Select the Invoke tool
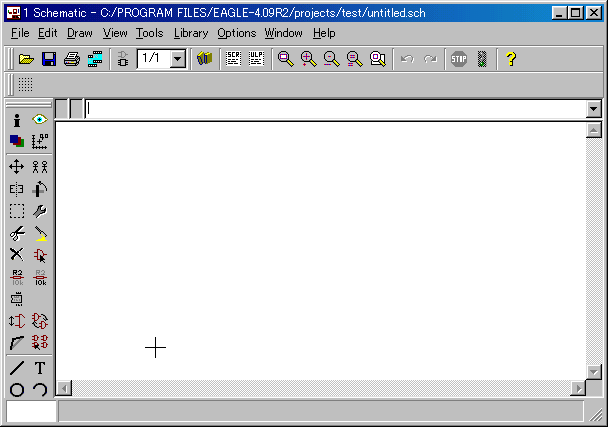608x427 pixels. point(40,343)
